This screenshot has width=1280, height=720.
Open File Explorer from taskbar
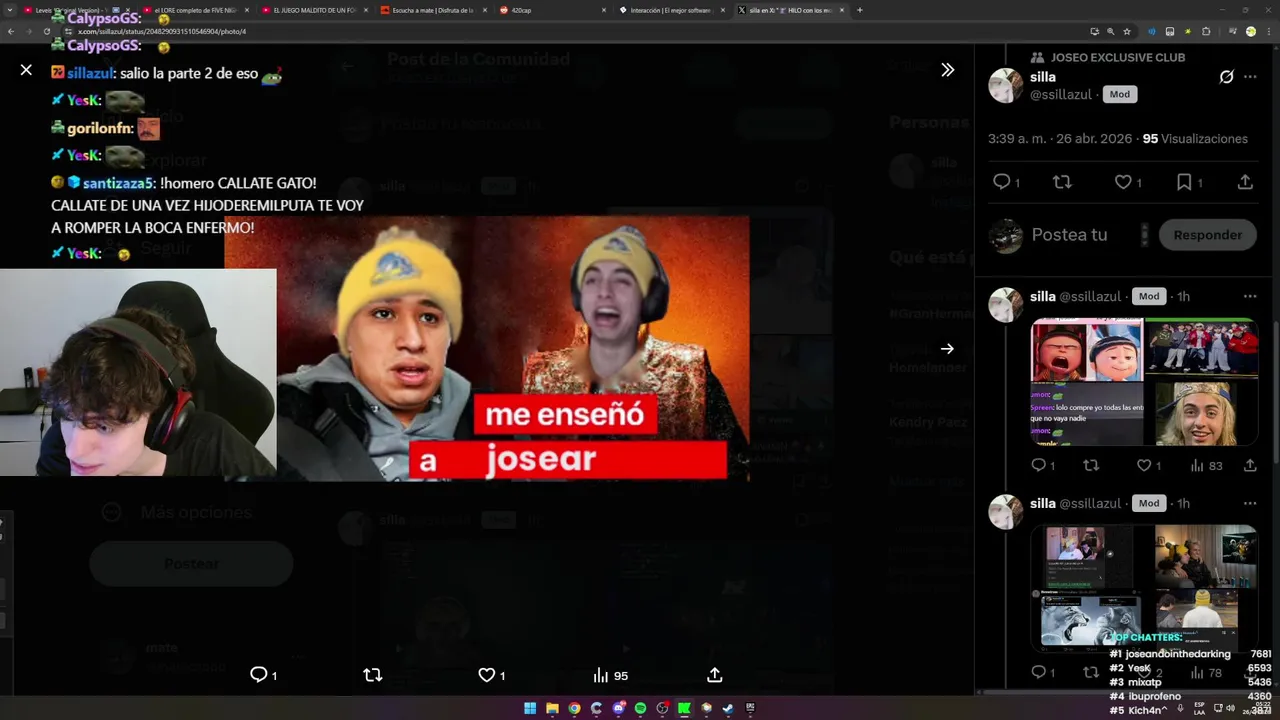coord(552,708)
